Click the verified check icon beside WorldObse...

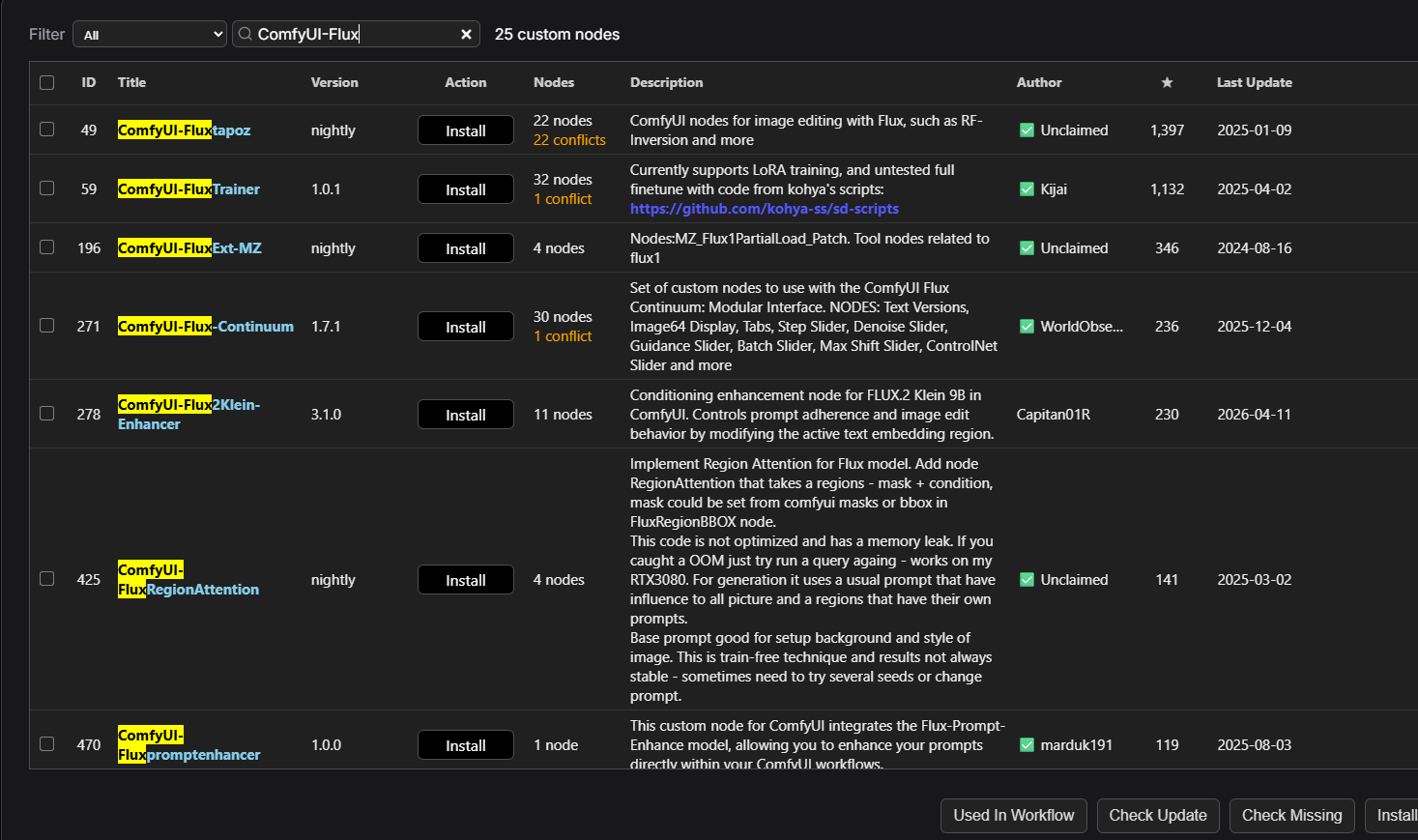click(1027, 327)
